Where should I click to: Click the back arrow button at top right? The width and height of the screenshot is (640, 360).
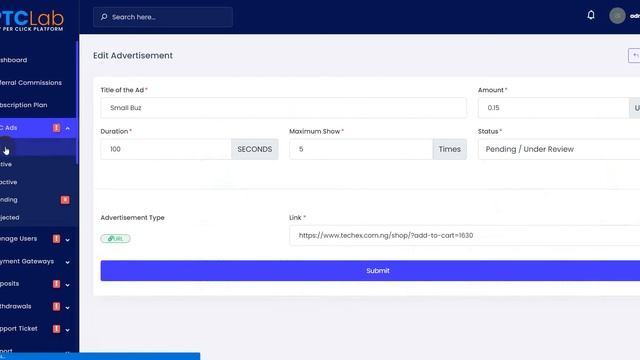(634, 56)
